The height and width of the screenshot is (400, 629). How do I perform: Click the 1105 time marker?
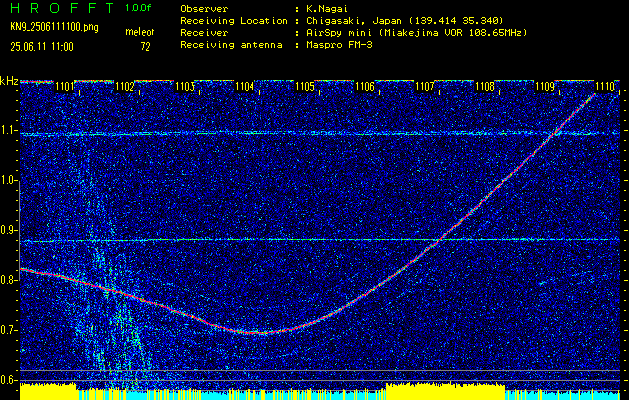point(305,87)
